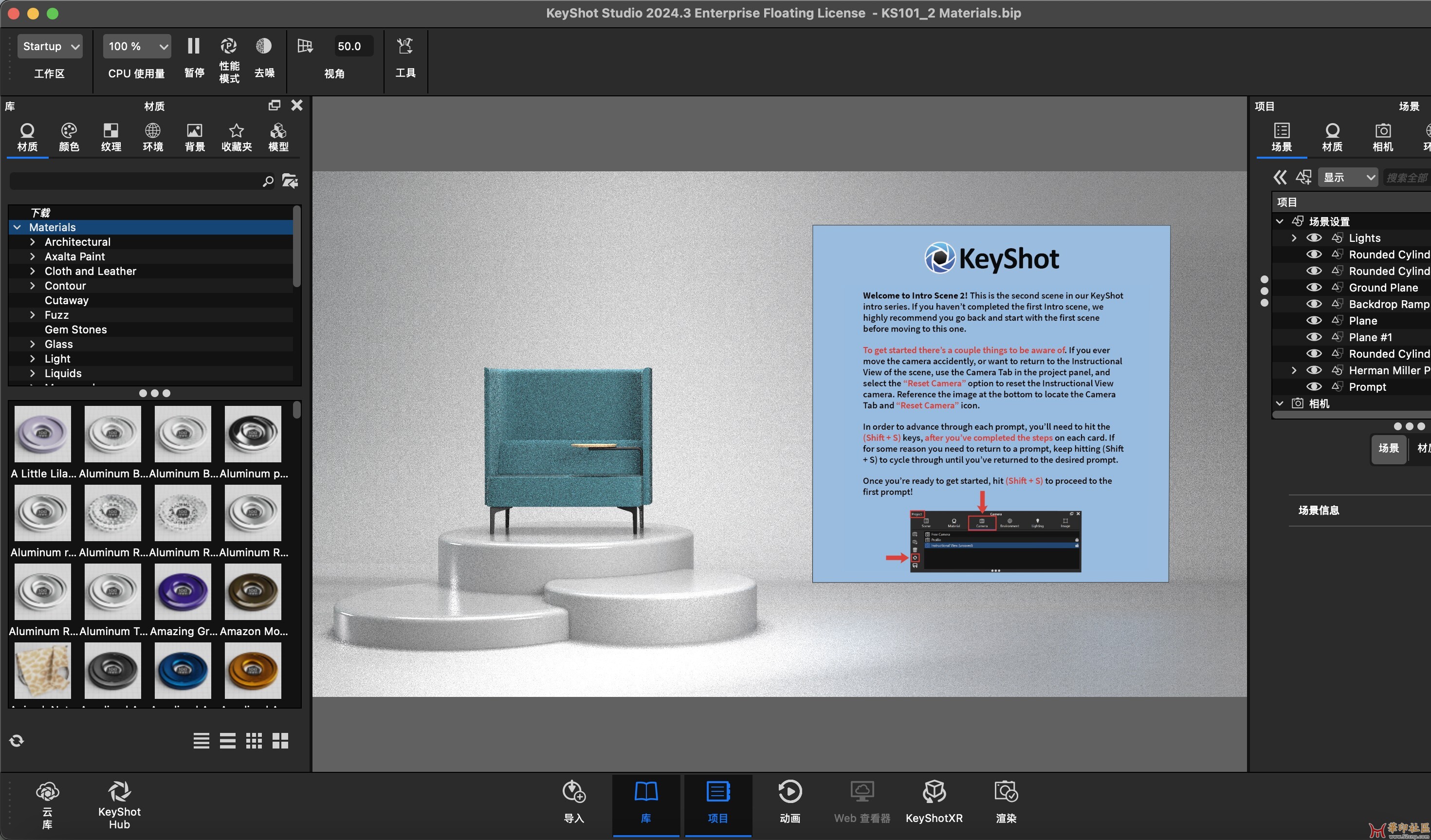Select the Gem Stones folder
Image resolution: width=1431 pixels, height=840 pixels.
(75, 329)
